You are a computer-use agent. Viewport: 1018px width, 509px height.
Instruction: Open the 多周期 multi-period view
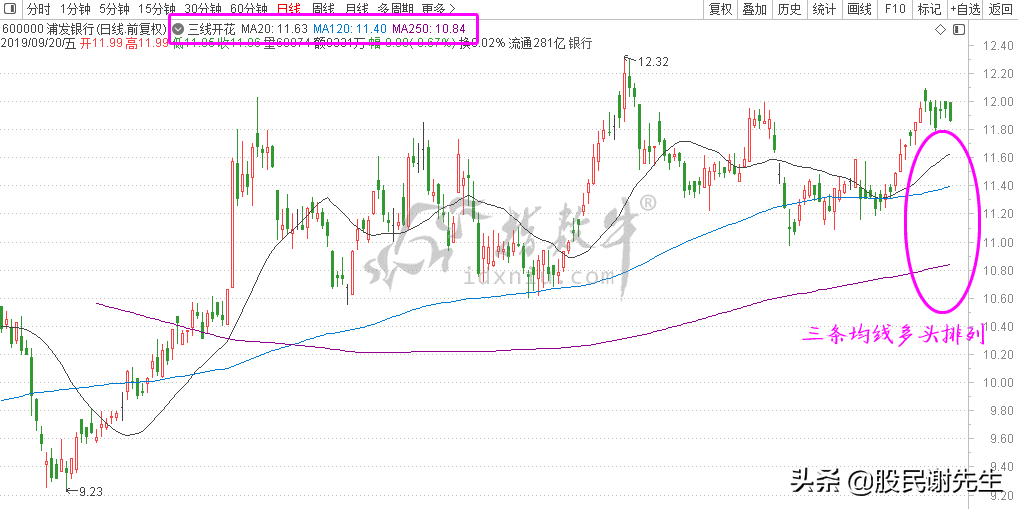(x=395, y=9)
